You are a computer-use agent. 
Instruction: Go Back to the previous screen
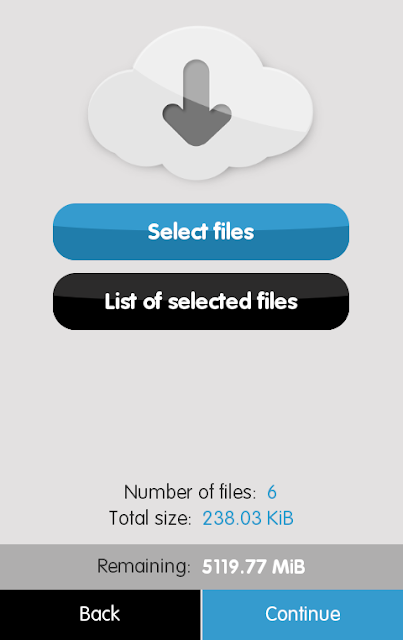click(x=100, y=614)
